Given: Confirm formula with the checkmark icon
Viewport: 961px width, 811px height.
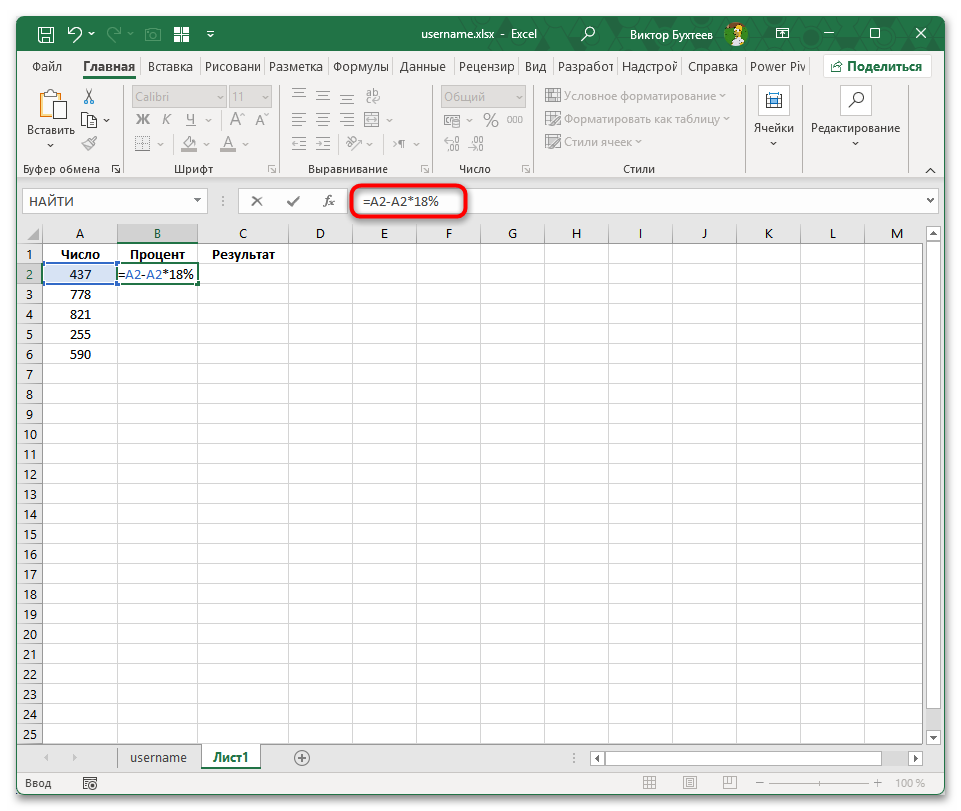Looking at the screenshot, I should point(293,200).
